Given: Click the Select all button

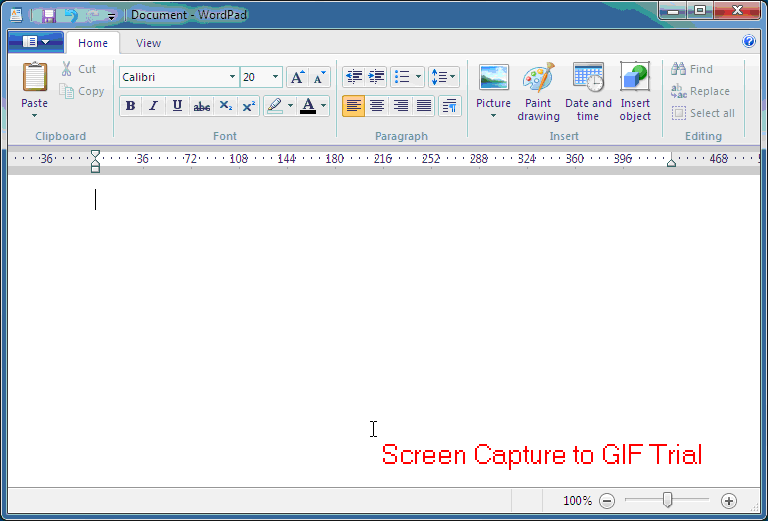Looking at the screenshot, I should point(703,113).
